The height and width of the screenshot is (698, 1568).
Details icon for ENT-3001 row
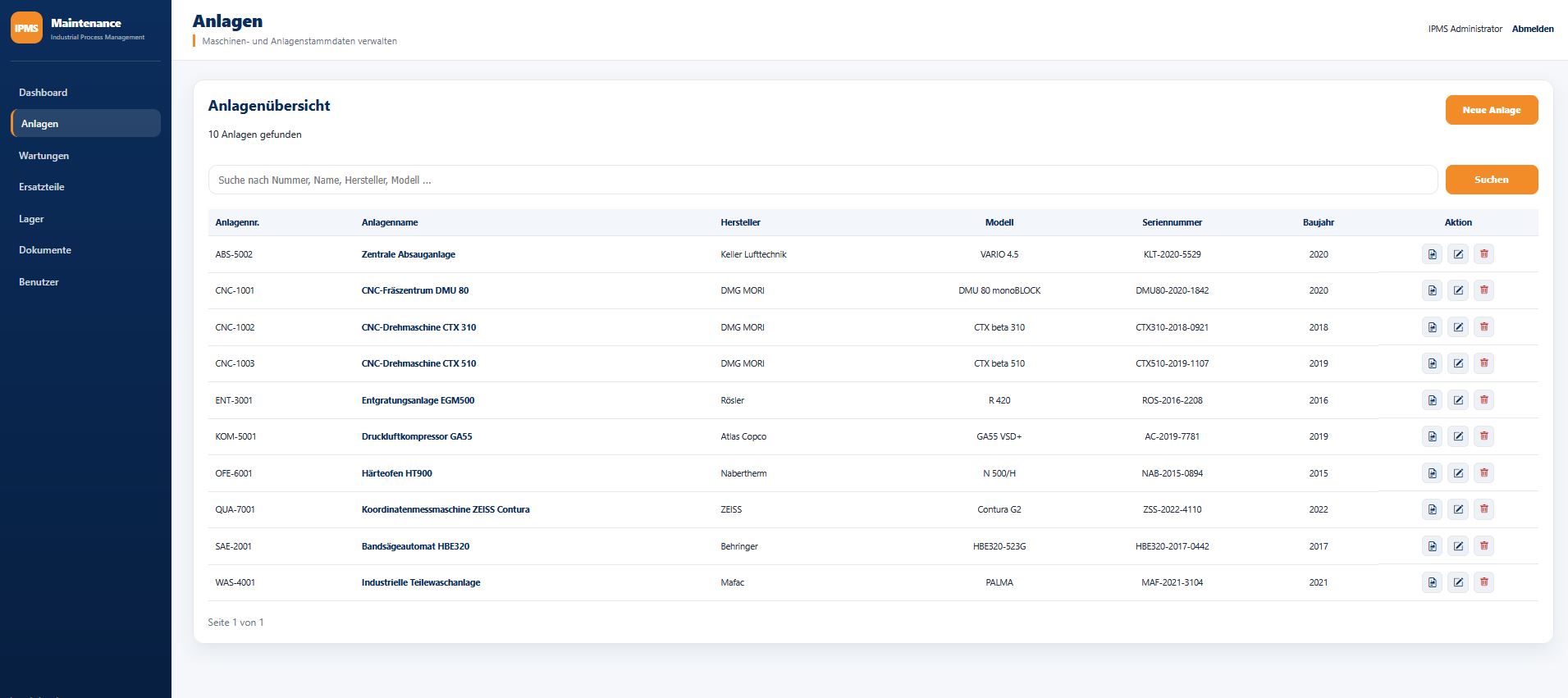coord(1432,400)
